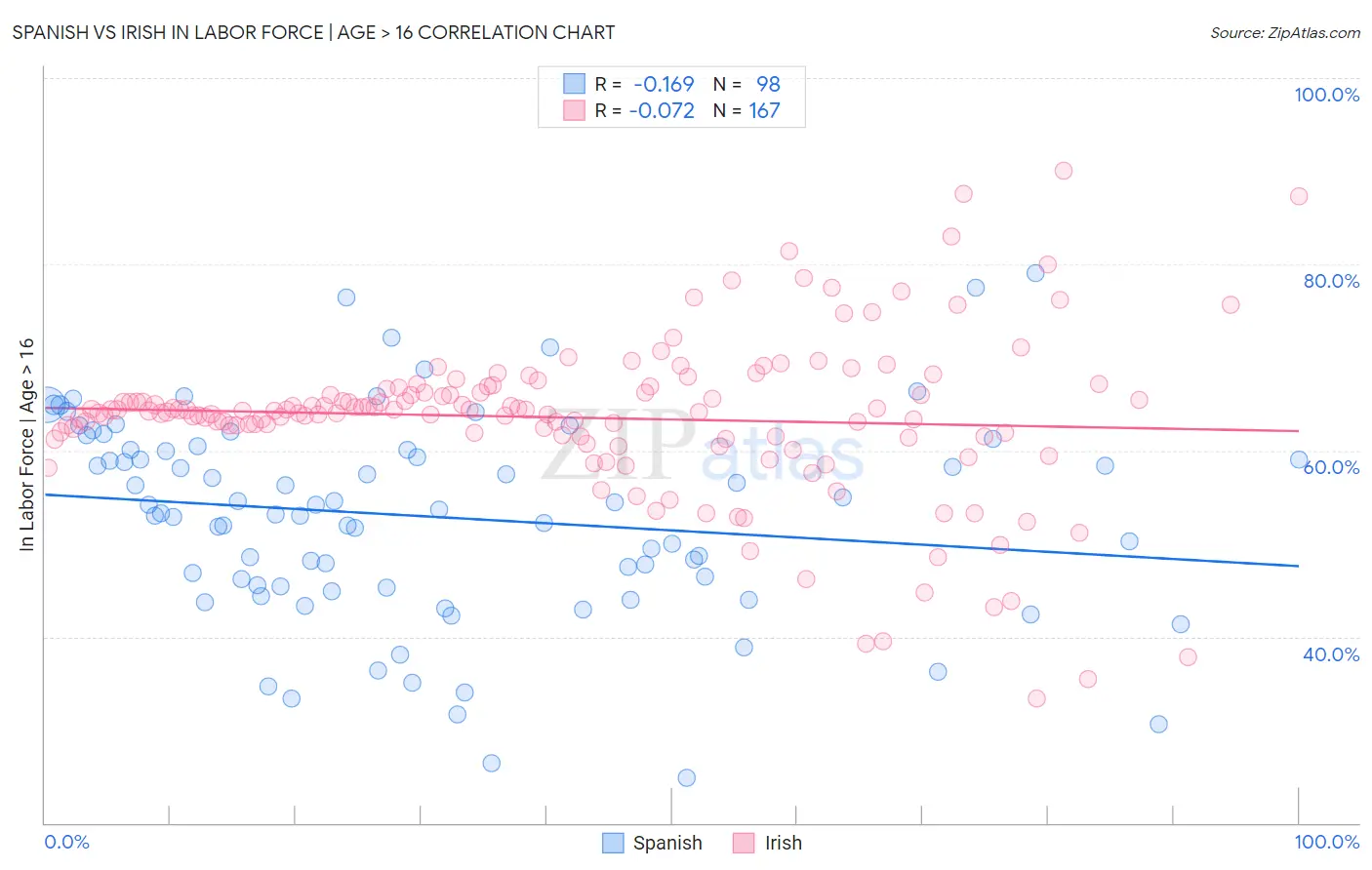Click the Irish legend swatch at bottom
Screen dimensions: 1372x870
point(745,843)
